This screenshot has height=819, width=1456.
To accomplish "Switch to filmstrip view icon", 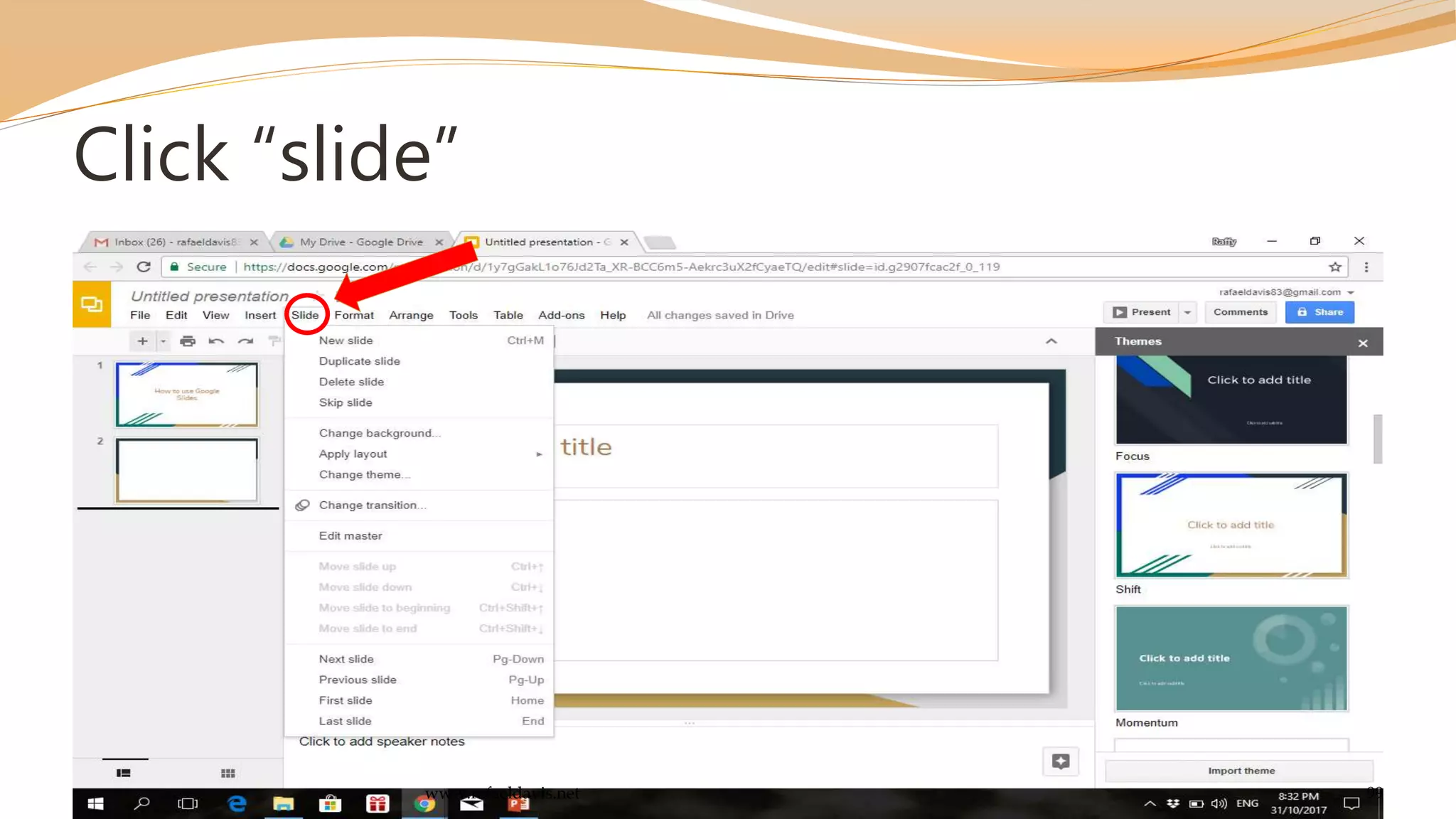I will [124, 773].
